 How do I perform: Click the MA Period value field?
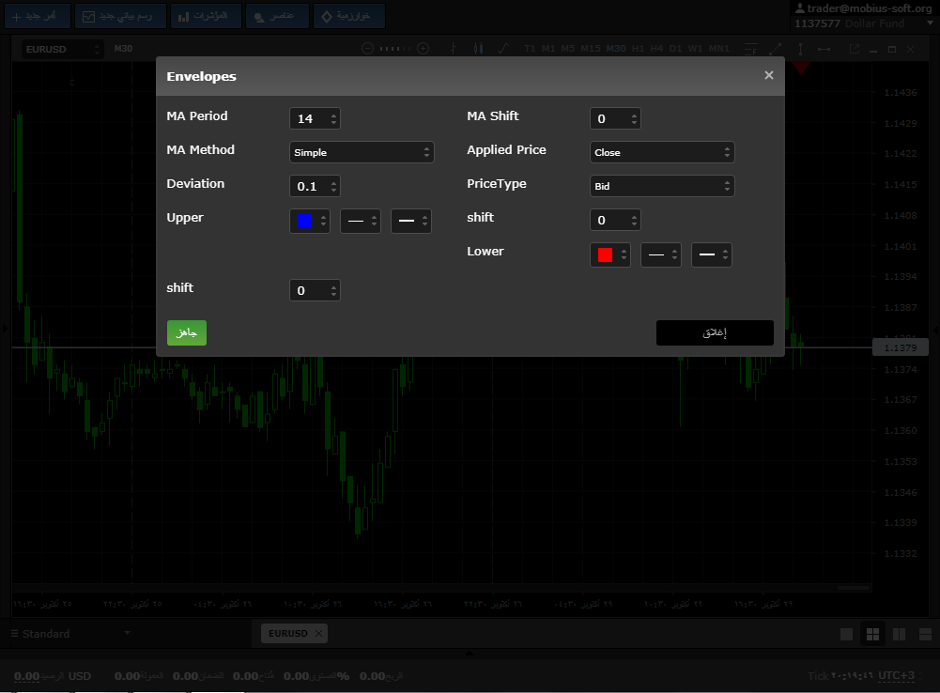(315, 118)
